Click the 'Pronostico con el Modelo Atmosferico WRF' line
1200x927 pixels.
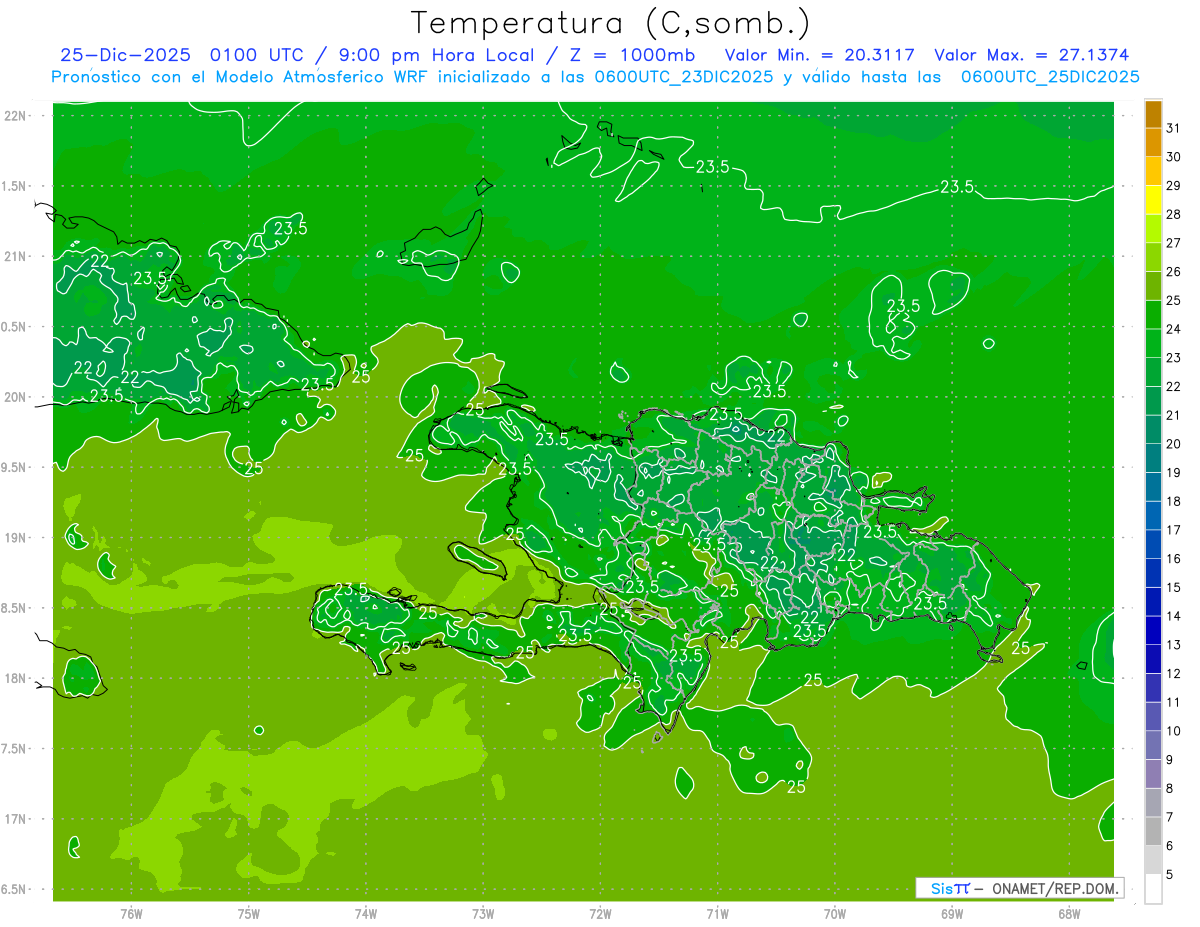pos(595,77)
